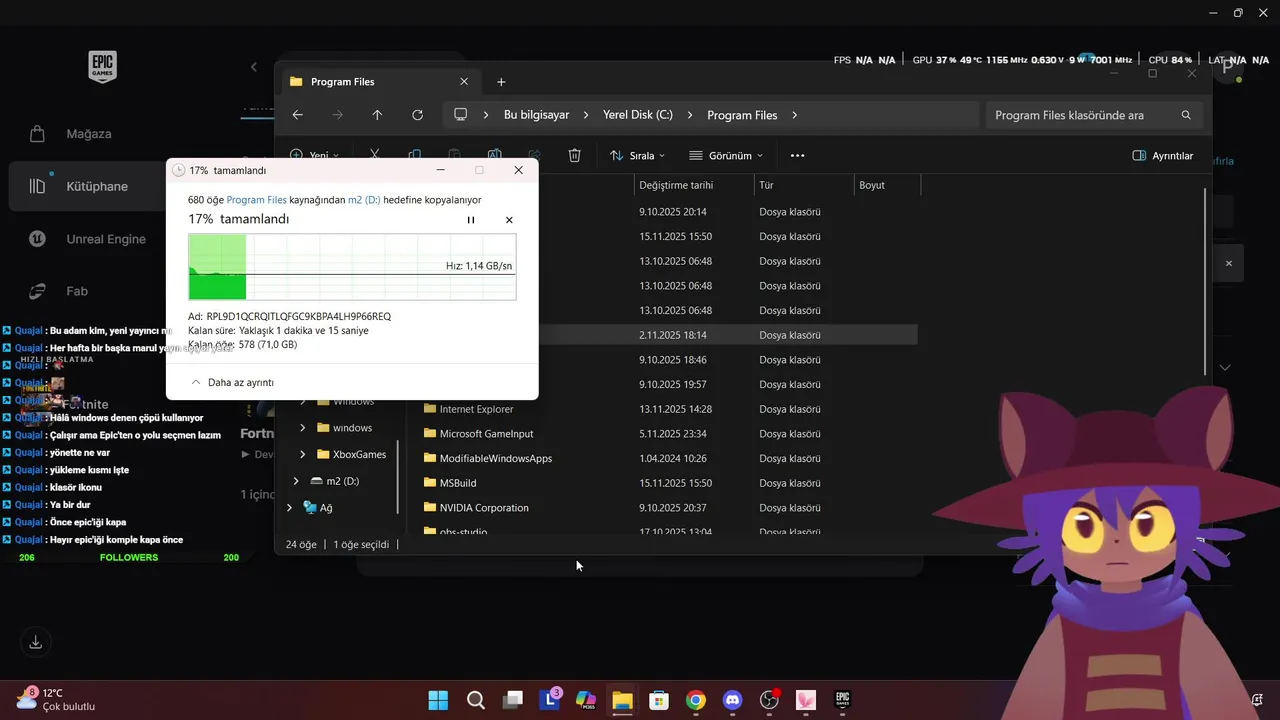Open a new Explorer tab with plus button
The image size is (1280, 720).
click(x=501, y=82)
